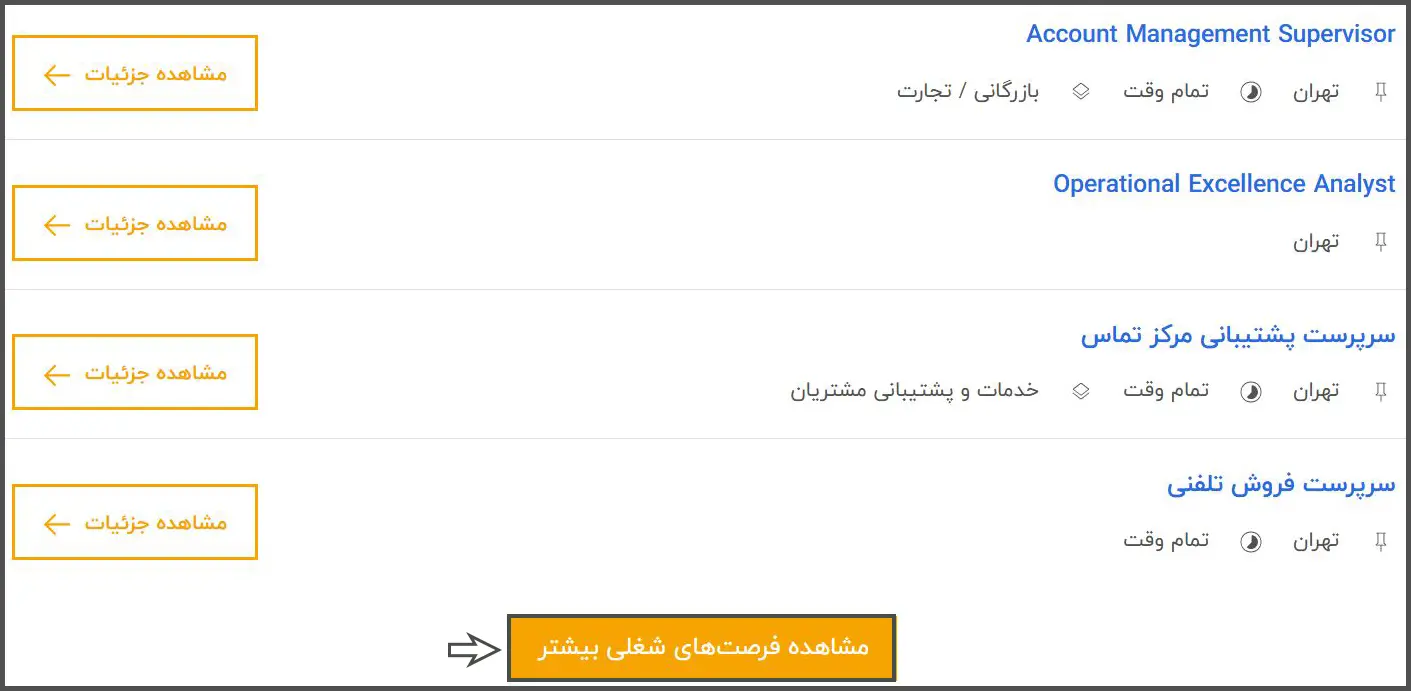Click the layers icon beside خدمات و پشتیبانی مشتریان
Image resolution: width=1411 pixels, height=691 pixels.
tap(1080, 392)
